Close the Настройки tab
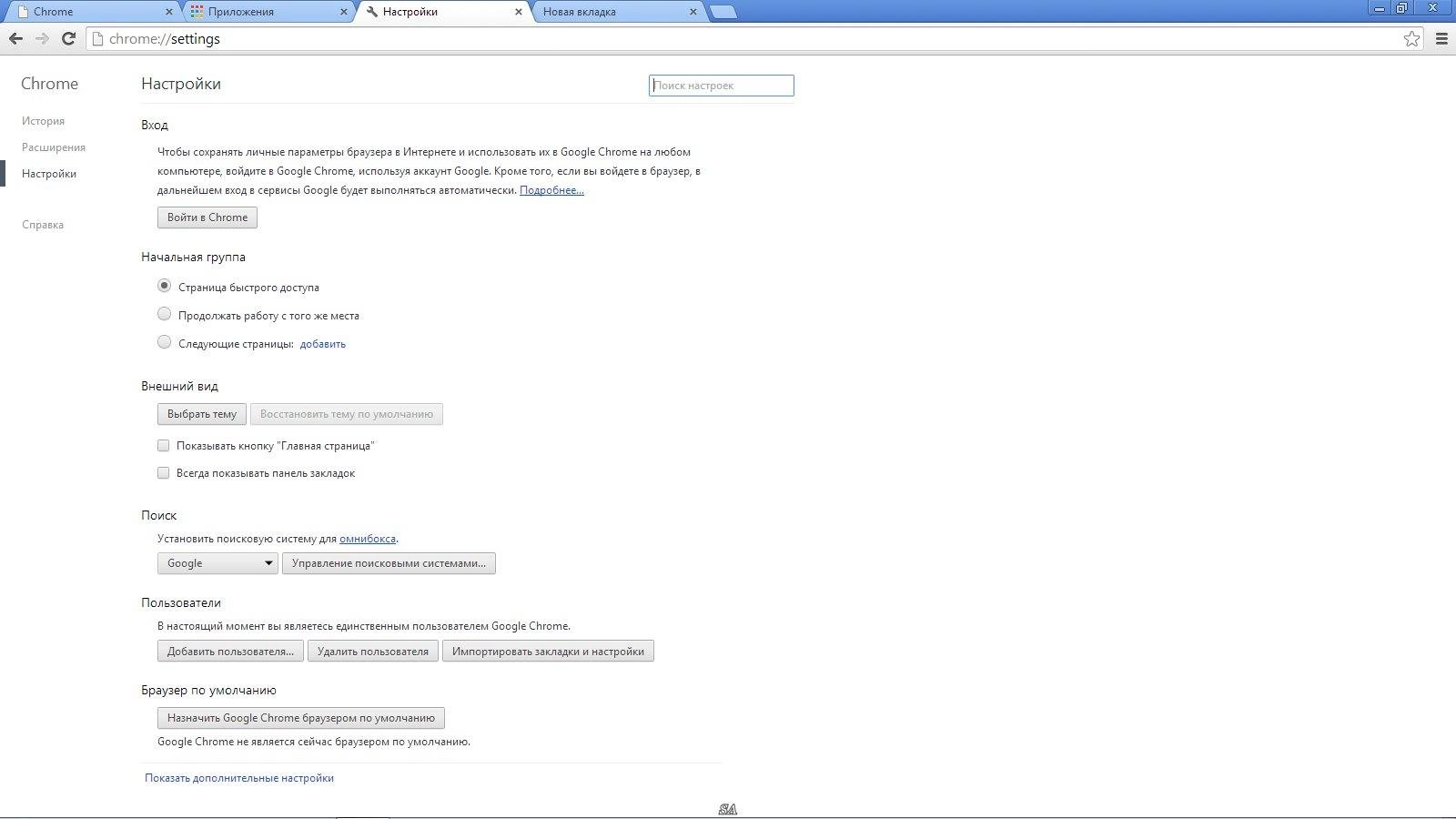The height and width of the screenshot is (819, 1456). 519,12
